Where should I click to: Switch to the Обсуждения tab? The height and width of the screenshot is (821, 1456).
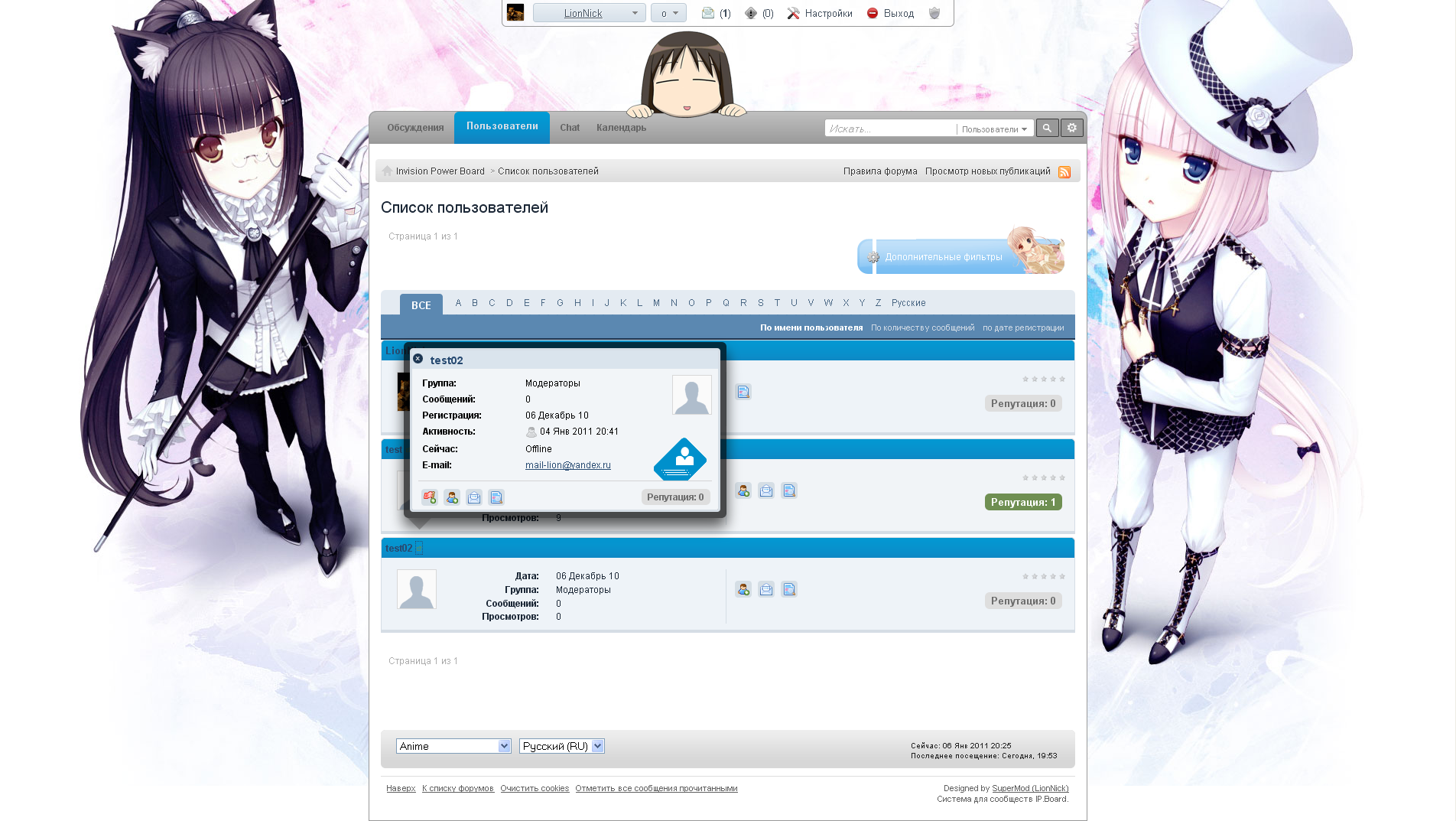[x=415, y=128]
